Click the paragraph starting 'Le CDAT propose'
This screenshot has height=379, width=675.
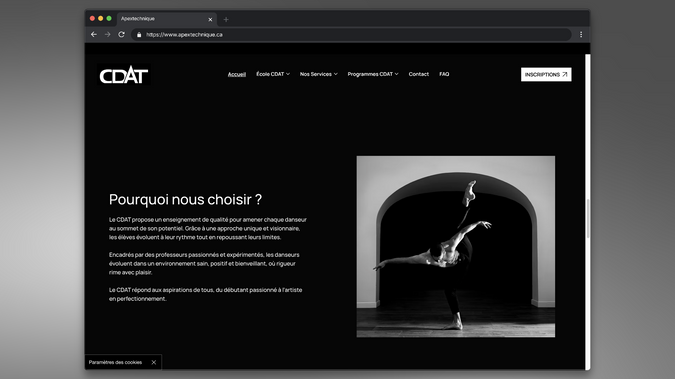click(x=208, y=228)
